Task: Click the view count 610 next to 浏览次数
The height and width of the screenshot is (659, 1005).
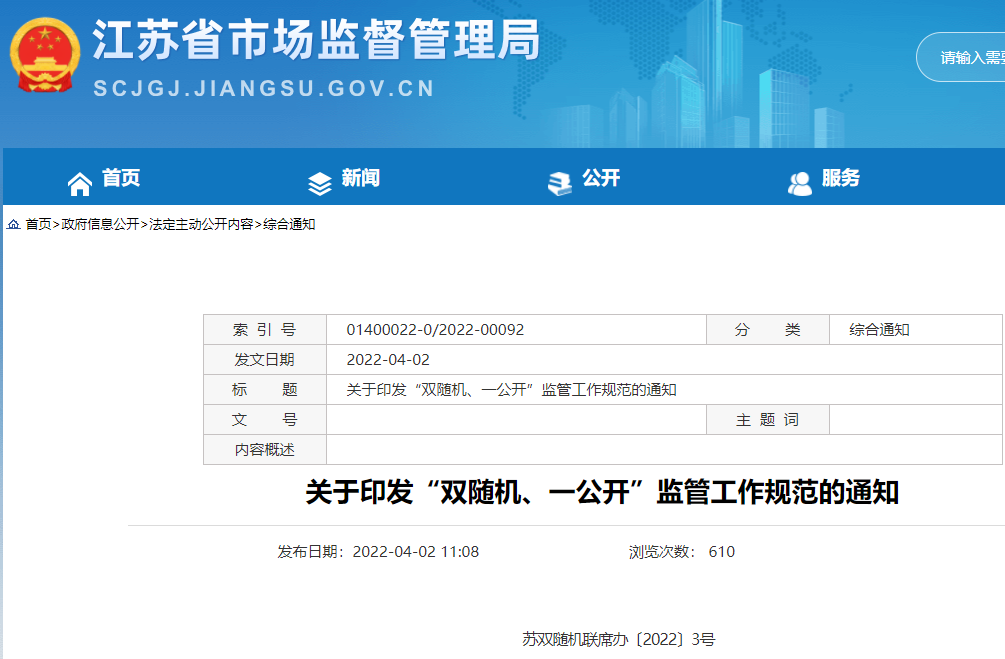Action: coord(723,551)
